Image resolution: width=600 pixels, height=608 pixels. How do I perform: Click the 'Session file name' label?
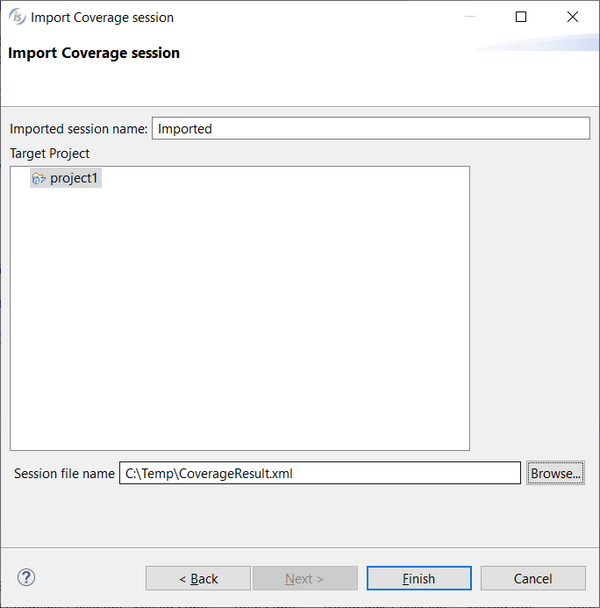point(64,473)
